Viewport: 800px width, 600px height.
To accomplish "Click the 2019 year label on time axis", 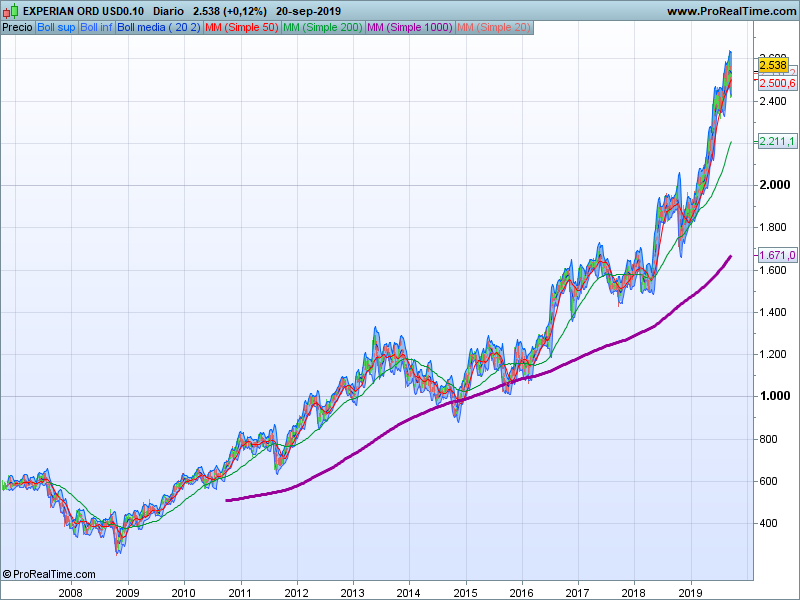I will point(690,593).
